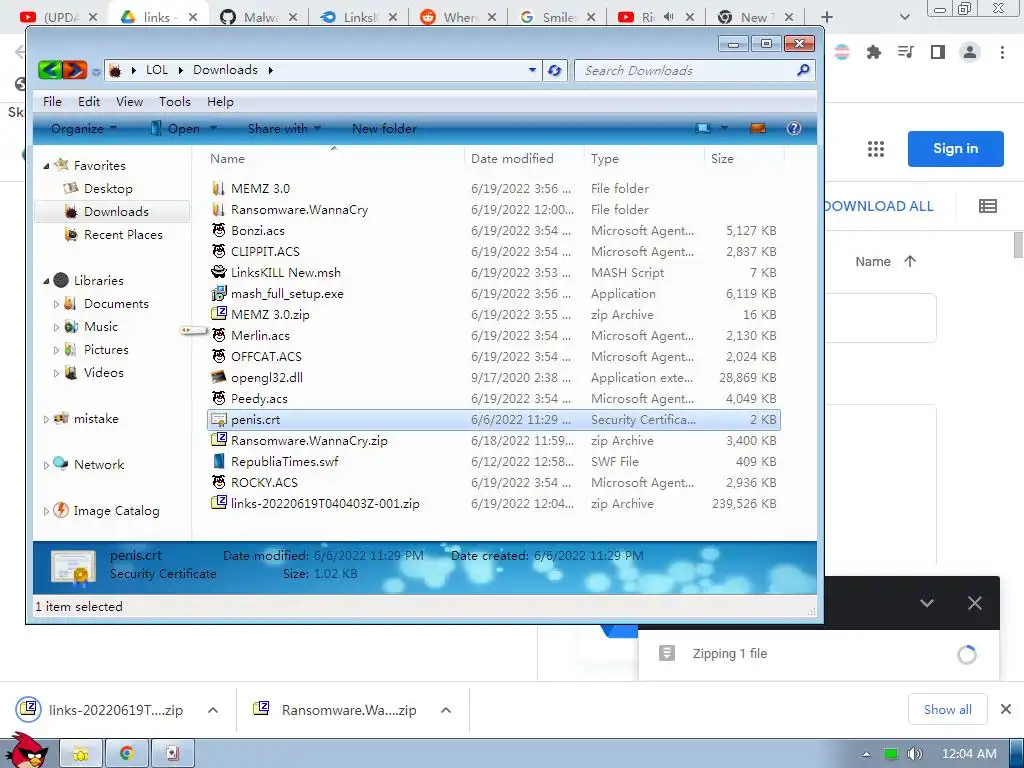Open Chrome extensions puzzle icon
1024x768 pixels.
pyautogui.click(x=873, y=52)
